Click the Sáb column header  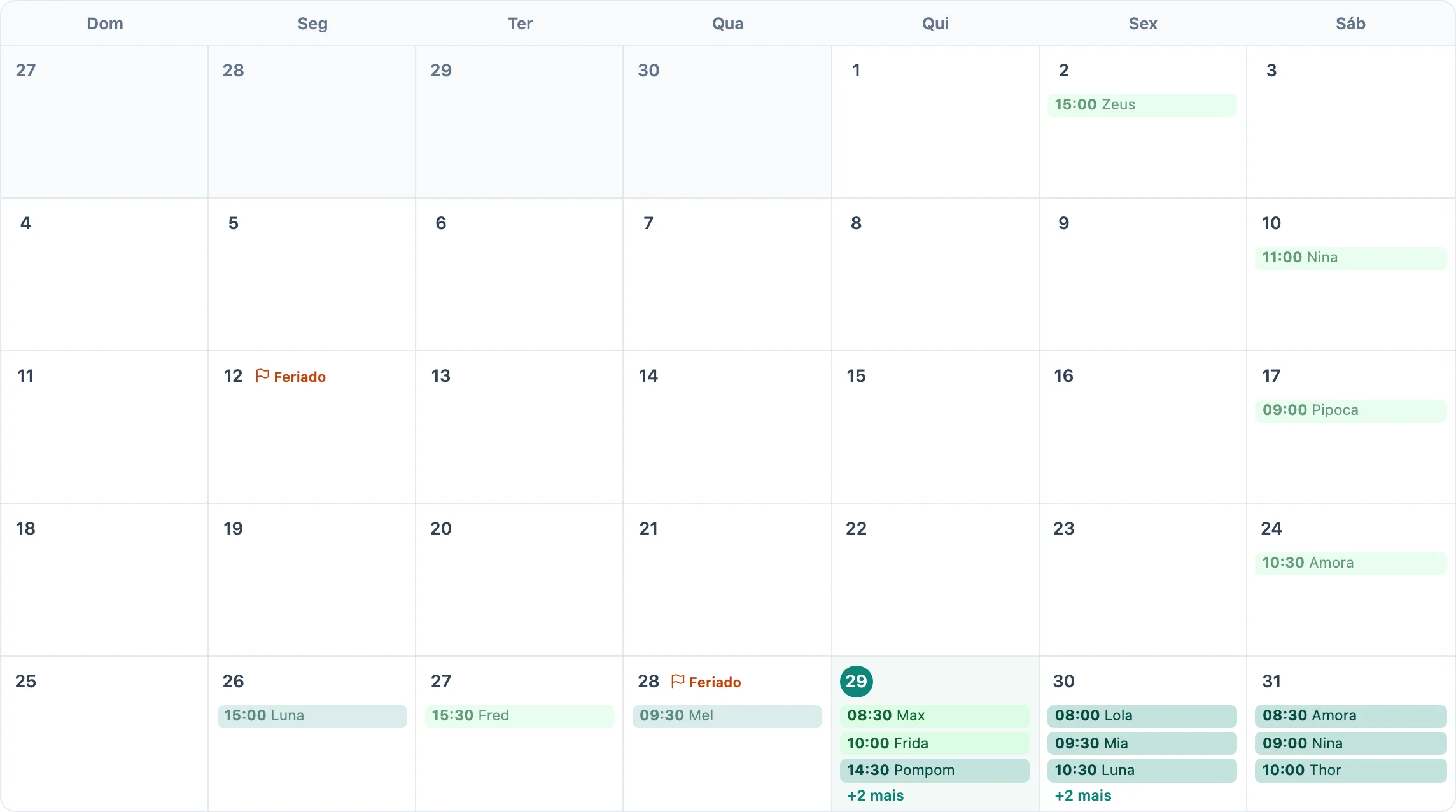1350,24
